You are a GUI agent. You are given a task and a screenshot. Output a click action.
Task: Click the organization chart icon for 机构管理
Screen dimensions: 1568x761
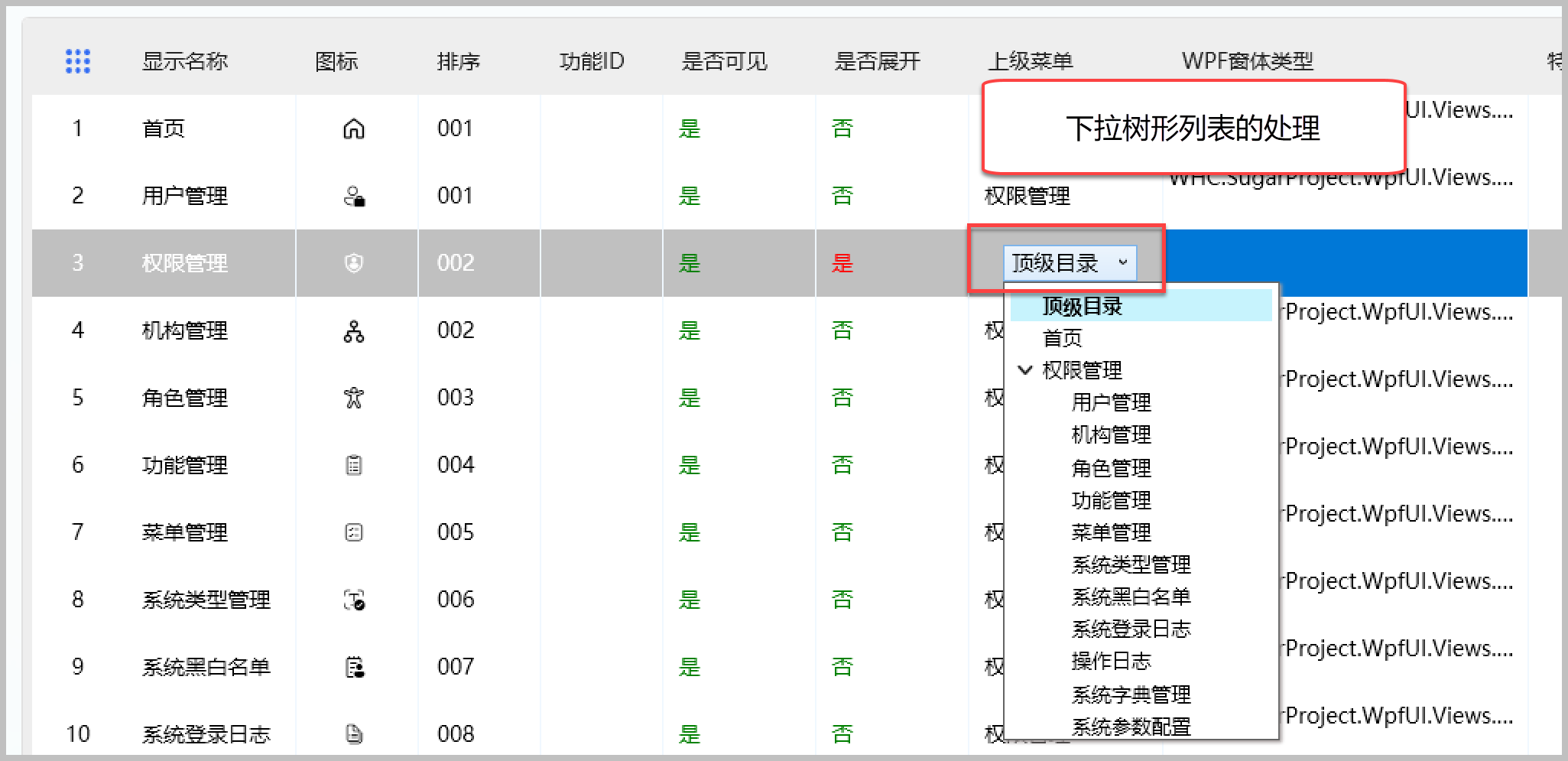[x=353, y=330]
